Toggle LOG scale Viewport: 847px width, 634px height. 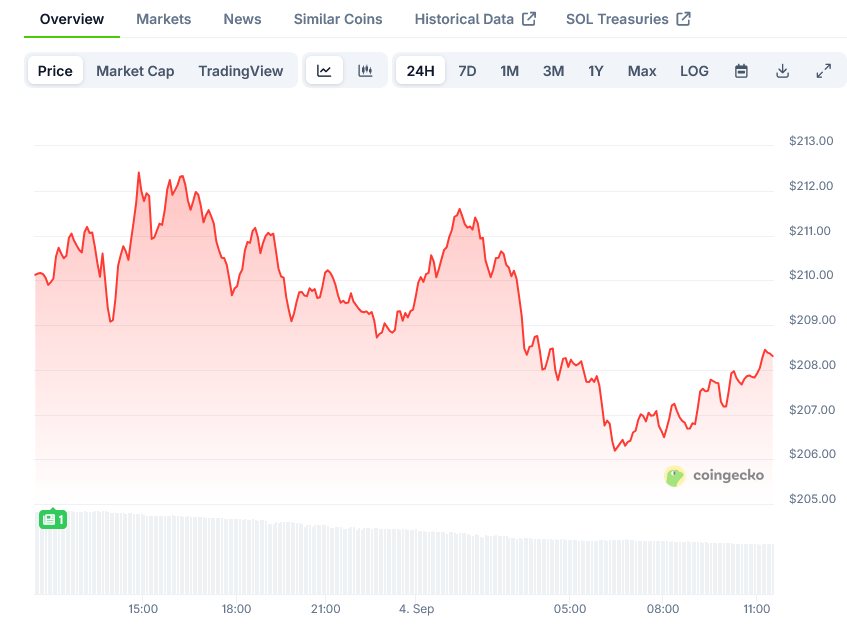pos(694,71)
